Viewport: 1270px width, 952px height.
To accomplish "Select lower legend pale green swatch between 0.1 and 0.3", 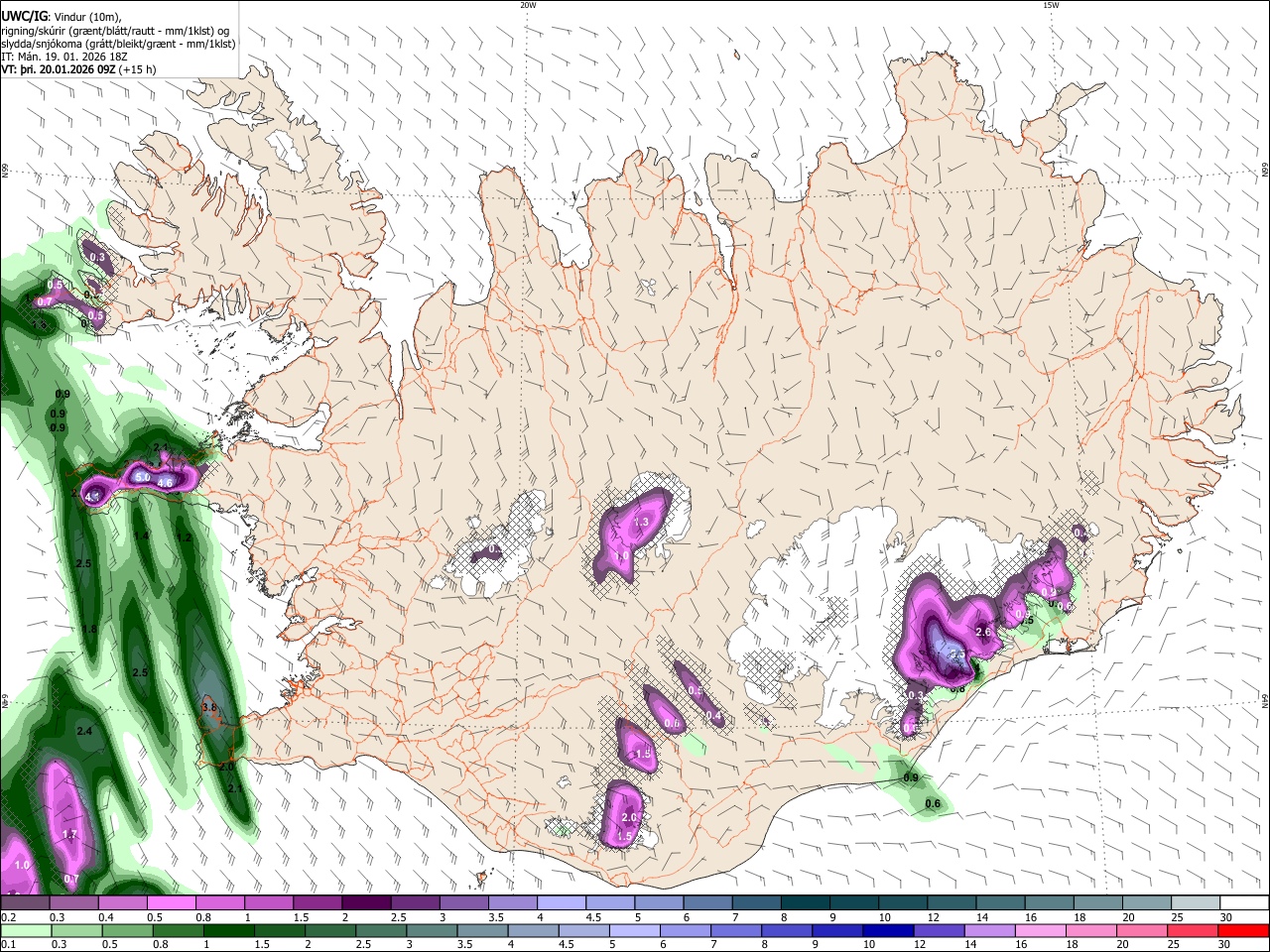I will pyautogui.click(x=25, y=930).
